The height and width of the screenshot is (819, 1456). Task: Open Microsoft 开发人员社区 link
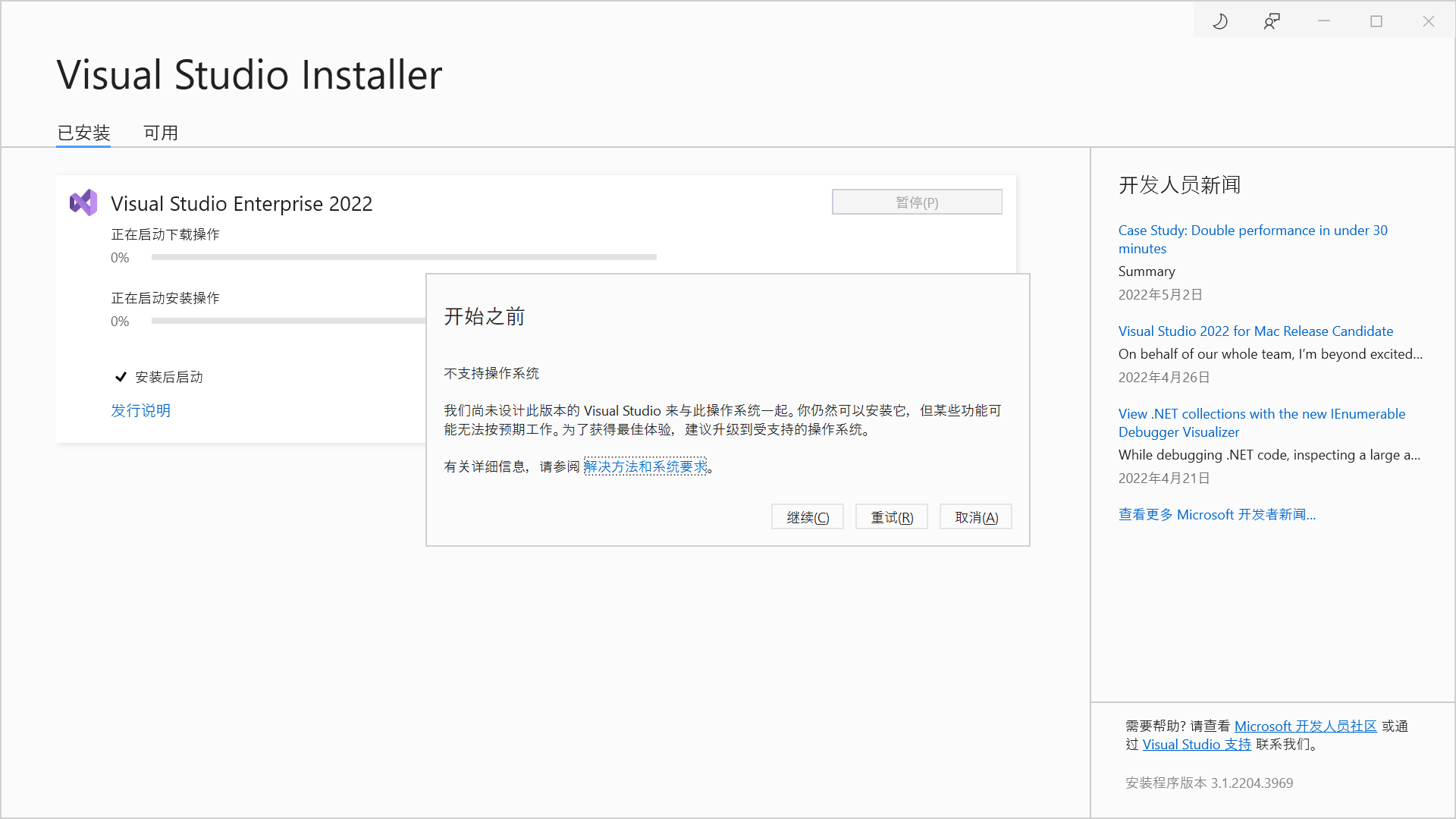tap(1305, 726)
